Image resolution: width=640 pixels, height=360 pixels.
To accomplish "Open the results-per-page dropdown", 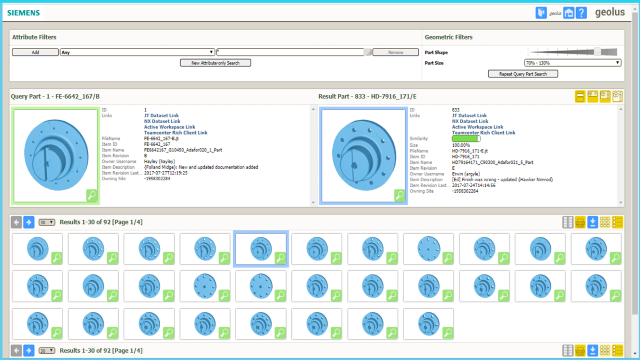I will tap(47, 222).
